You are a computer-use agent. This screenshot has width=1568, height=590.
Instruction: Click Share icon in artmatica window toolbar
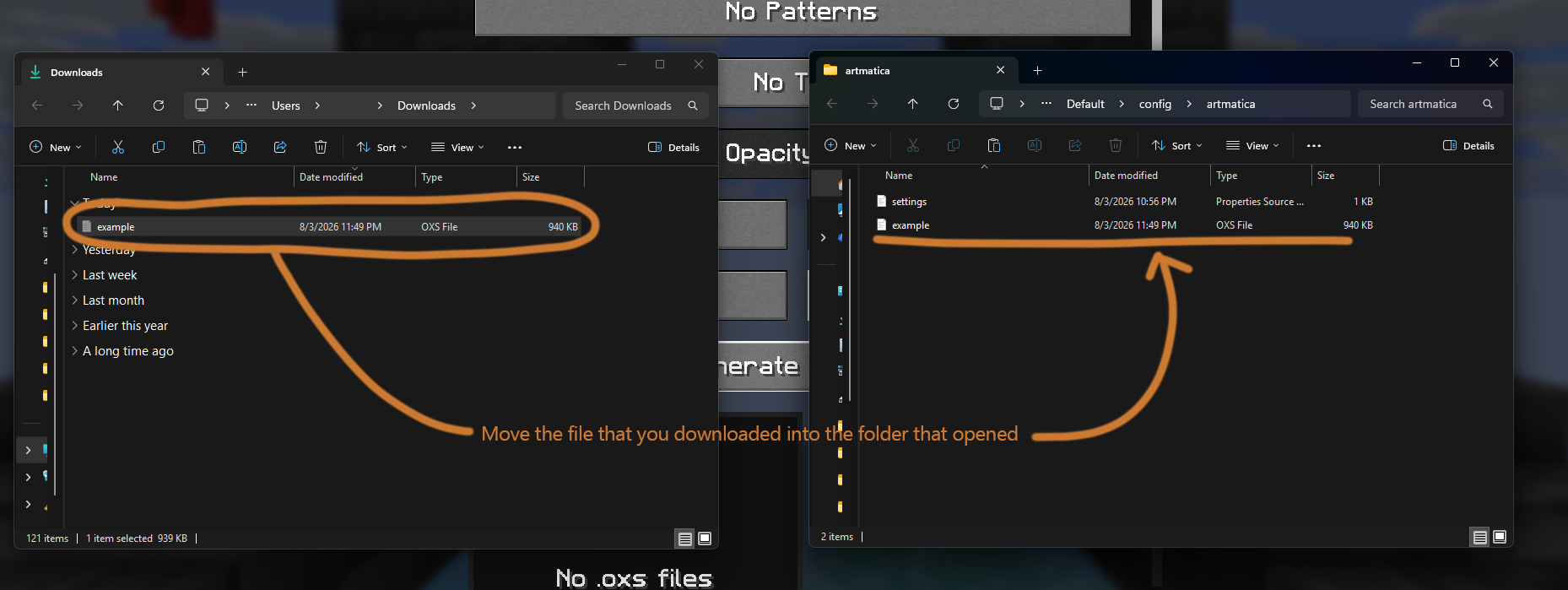coord(1075,145)
